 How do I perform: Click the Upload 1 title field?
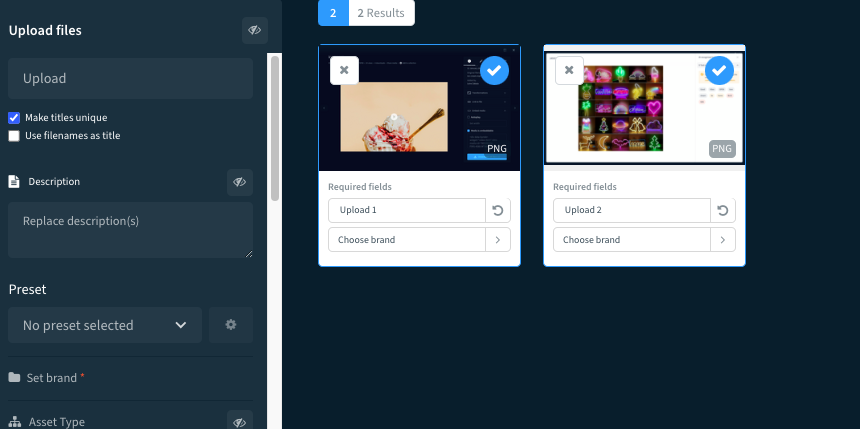[407, 210]
